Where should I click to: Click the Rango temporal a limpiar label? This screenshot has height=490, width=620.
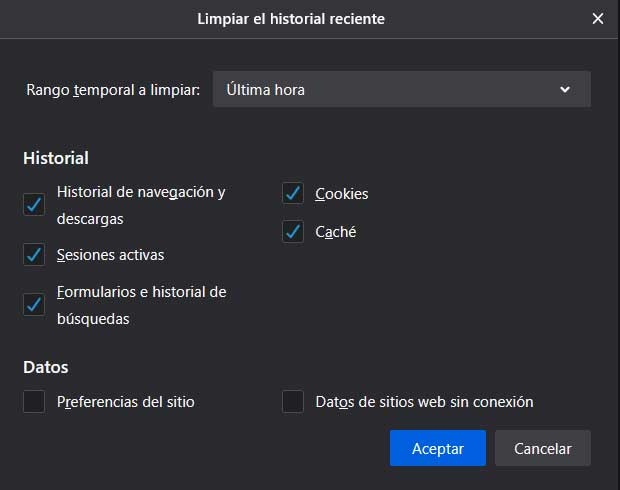pyautogui.click(x=113, y=90)
